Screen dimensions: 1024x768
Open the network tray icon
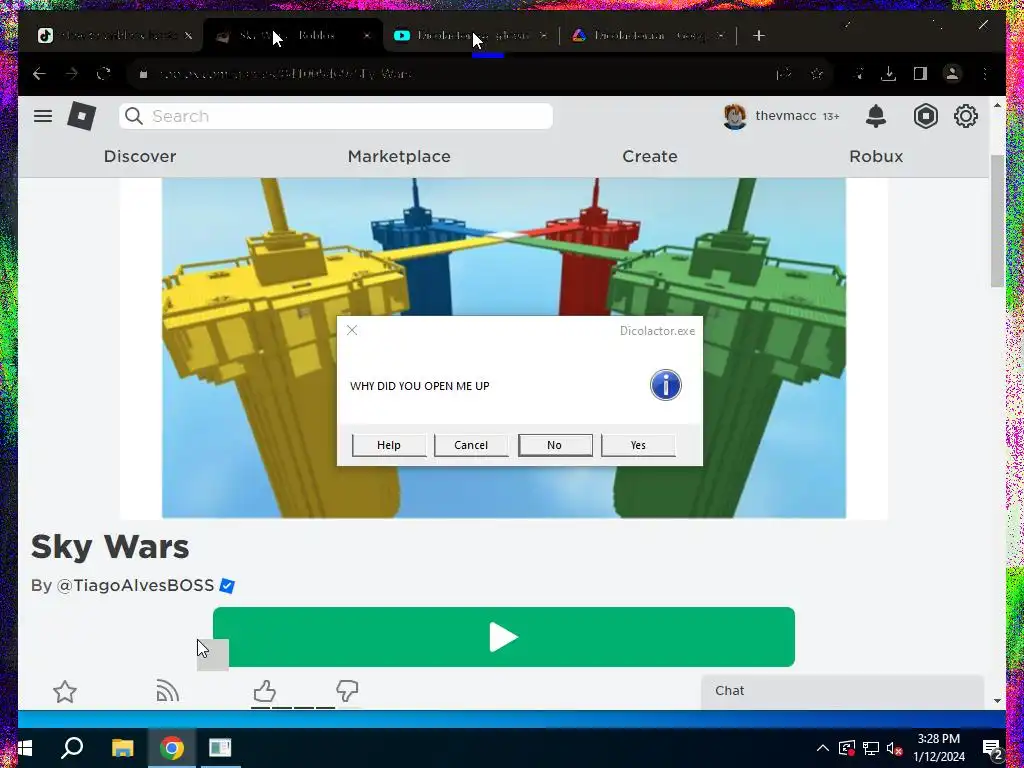coord(871,748)
